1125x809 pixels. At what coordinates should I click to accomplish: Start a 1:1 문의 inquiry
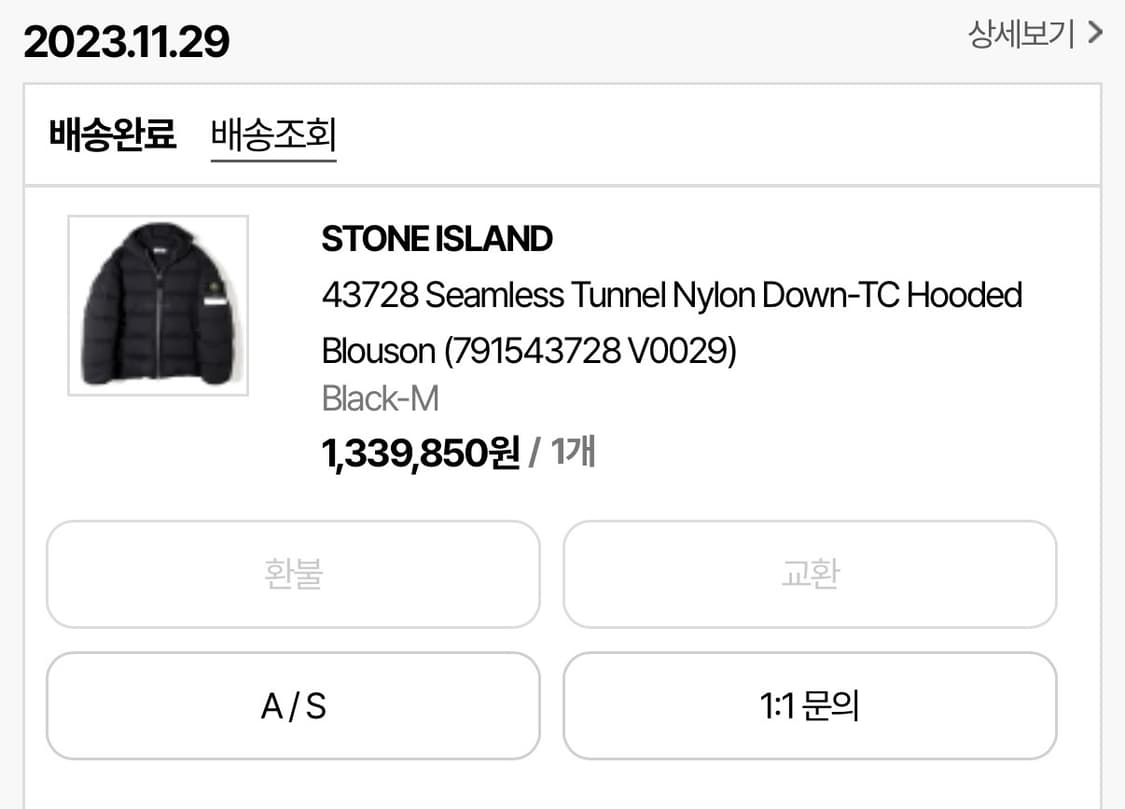tap(809, 706)
